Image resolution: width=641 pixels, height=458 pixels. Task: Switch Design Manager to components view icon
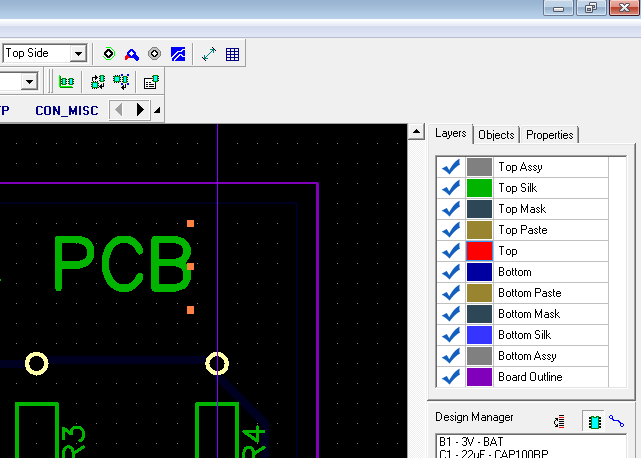(594, 421)
